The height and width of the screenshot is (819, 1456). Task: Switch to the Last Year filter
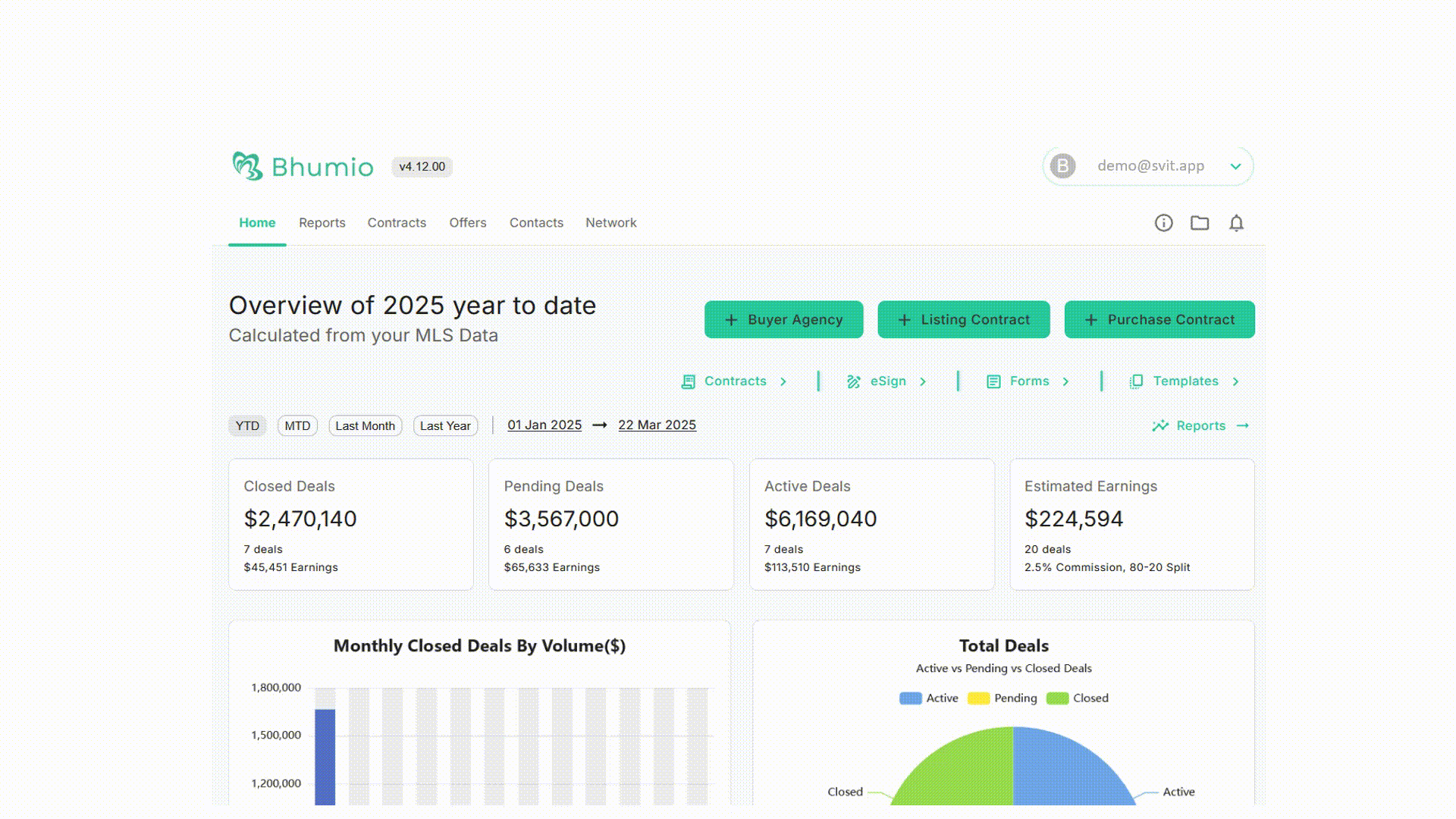coord(445,425)
